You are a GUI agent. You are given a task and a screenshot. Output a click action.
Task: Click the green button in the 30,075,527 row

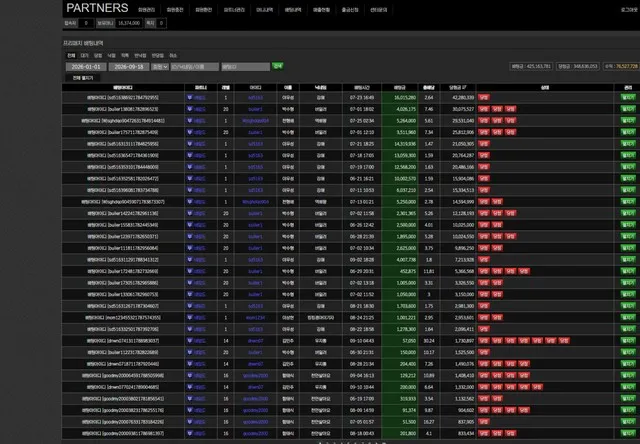628,109
